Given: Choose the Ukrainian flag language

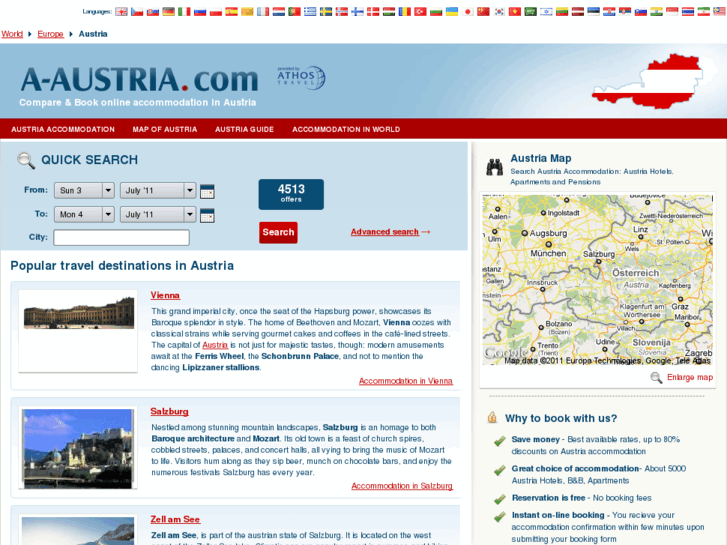Looking at the screenshot, I should (452, 12).
